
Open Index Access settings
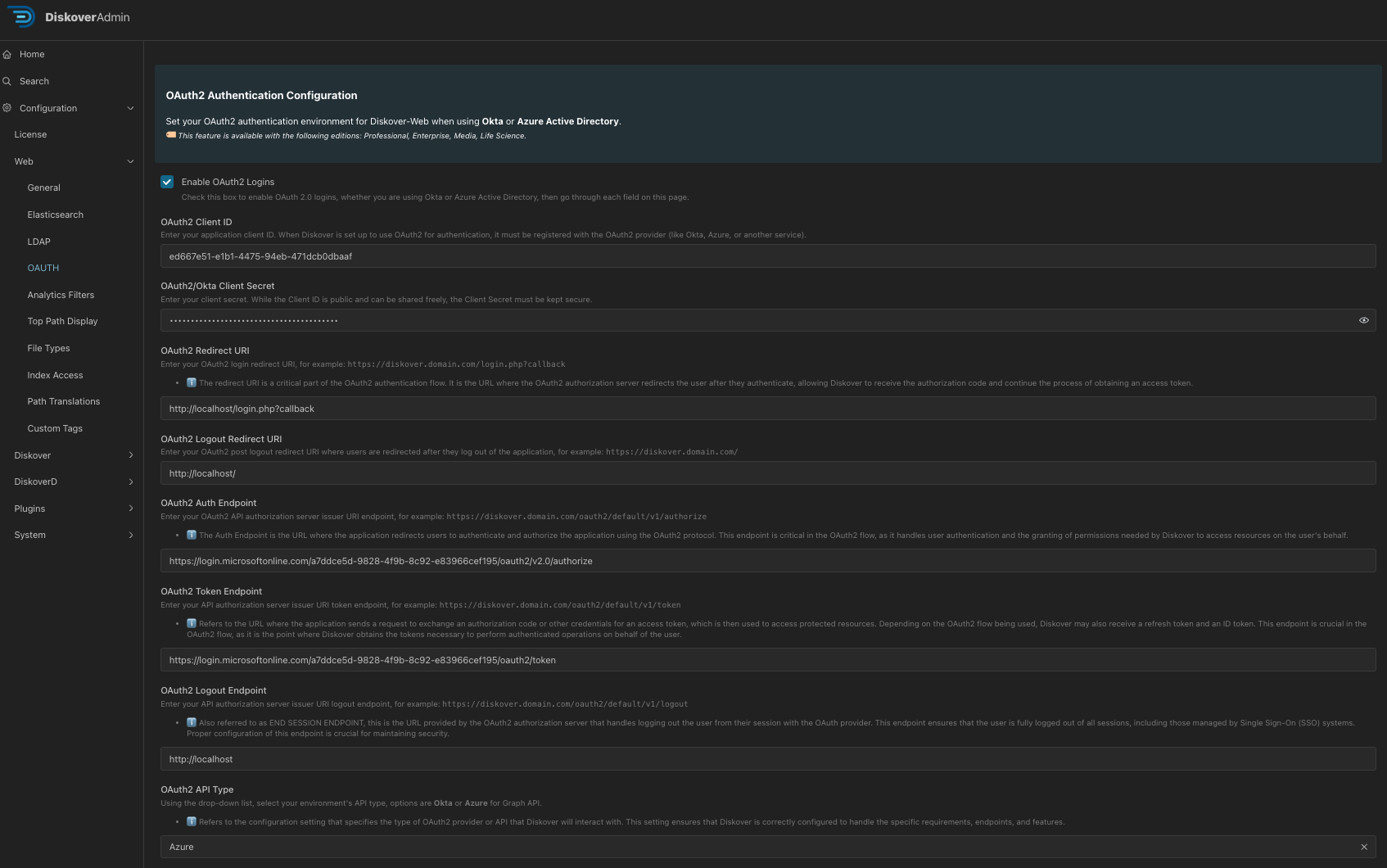pyautogui.click(x=55, y=375)
